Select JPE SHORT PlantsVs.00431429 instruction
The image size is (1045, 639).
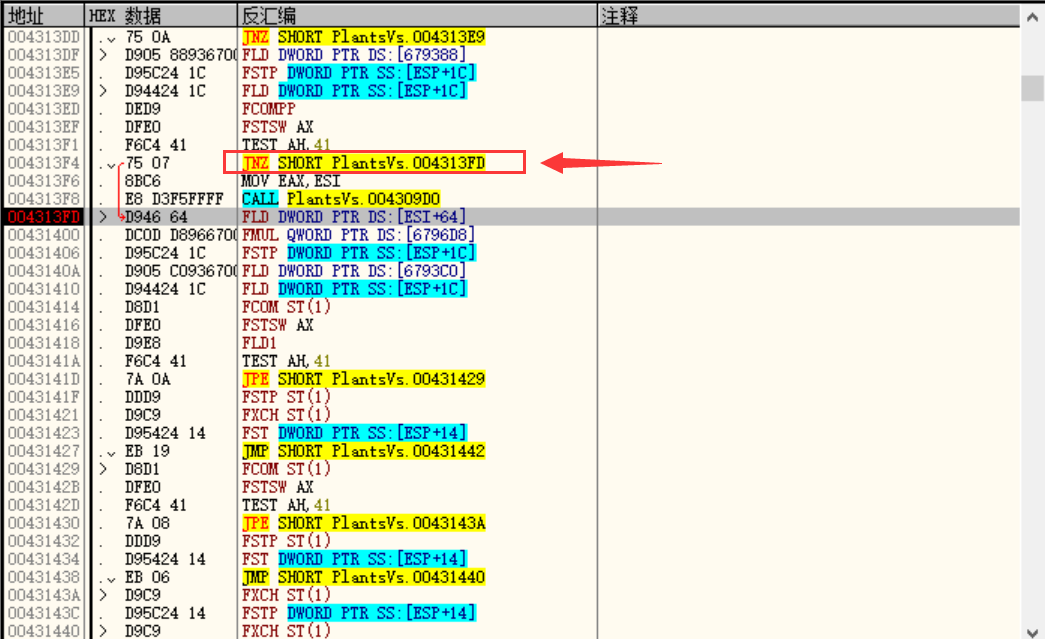tap(364, 378)
